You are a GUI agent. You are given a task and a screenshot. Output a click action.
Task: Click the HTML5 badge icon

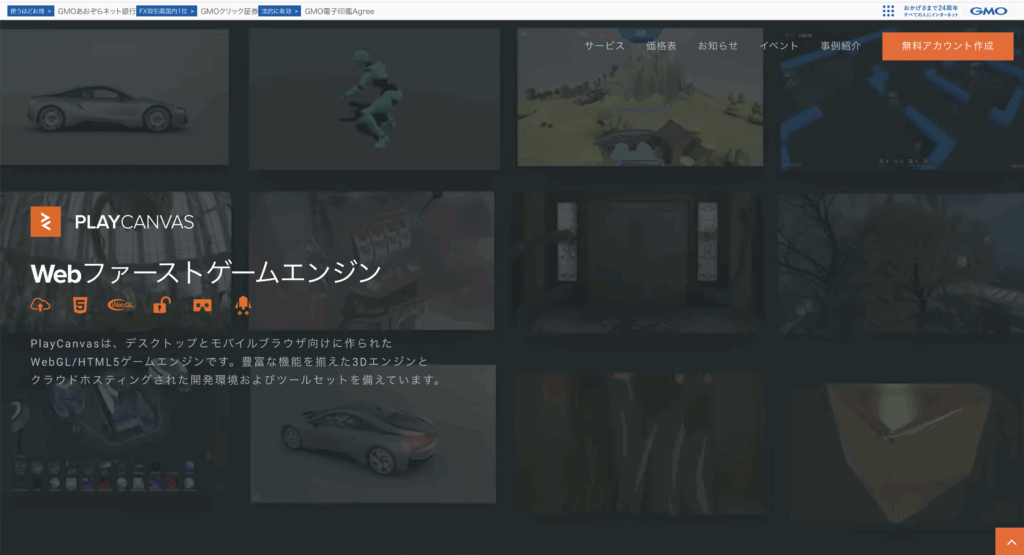pos(80,305)
